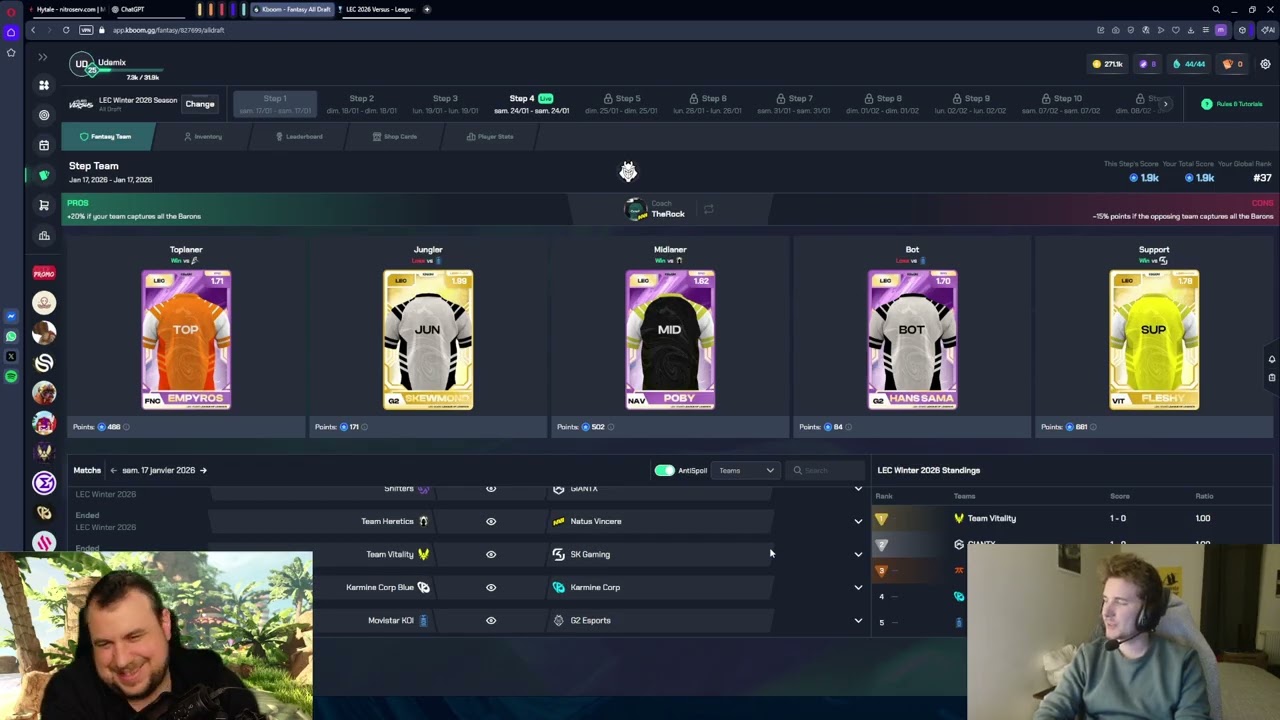Open the settings gear icon
Viewport: 1280px width, 720px height.
pyautogui.click(x=1265, y=64)
